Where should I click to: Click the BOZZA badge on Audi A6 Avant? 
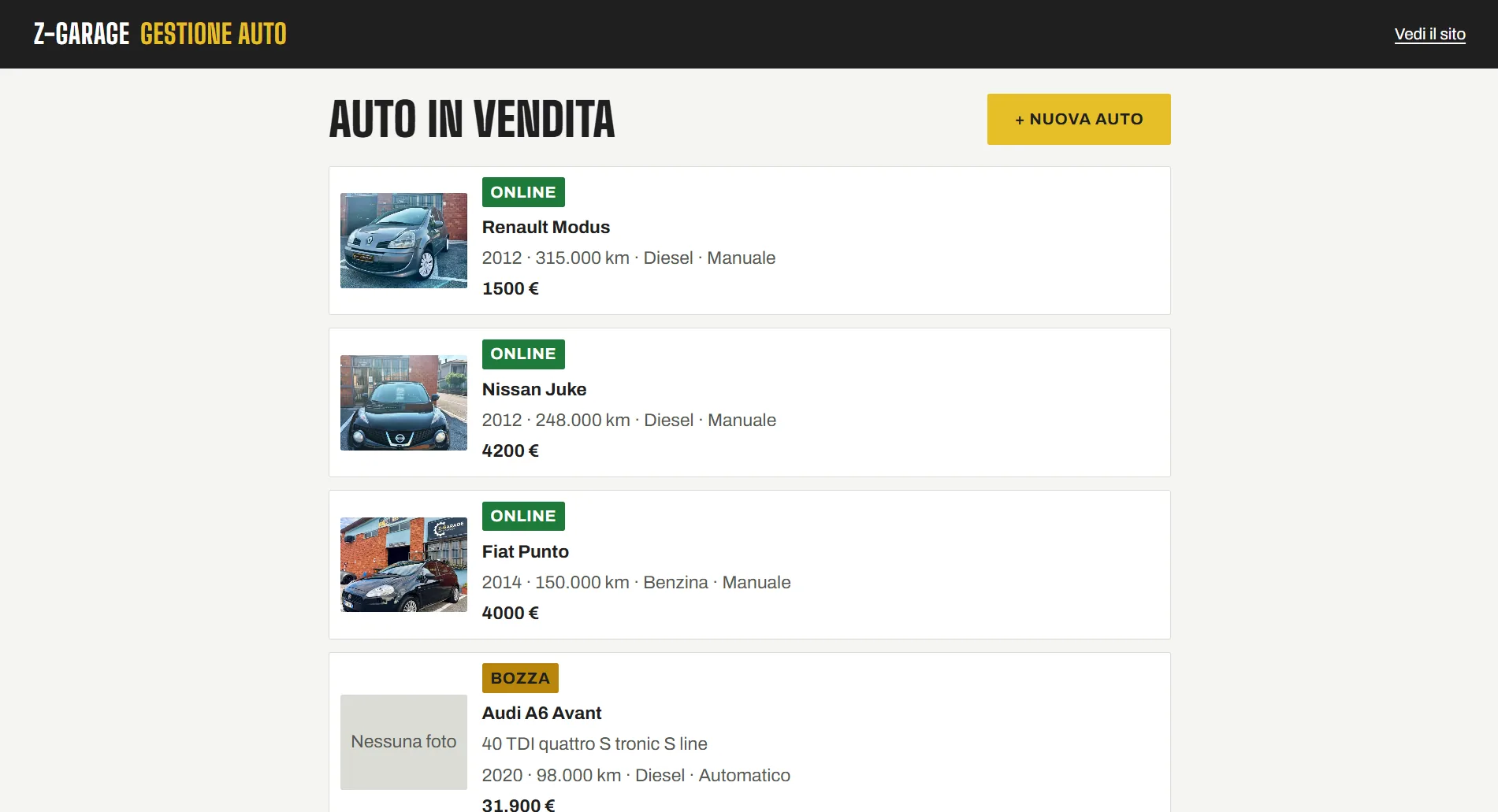pyautogui.click(x=520, y=678)
